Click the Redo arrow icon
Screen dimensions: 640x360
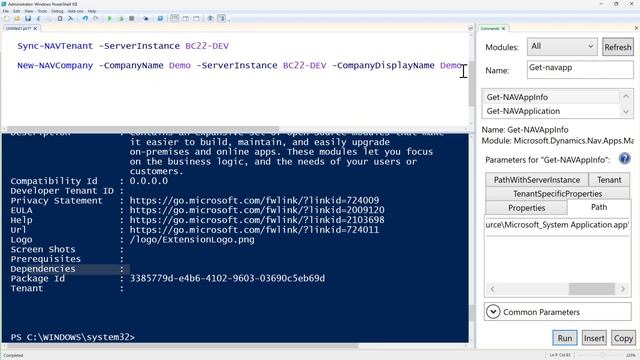tap(96, 19)
